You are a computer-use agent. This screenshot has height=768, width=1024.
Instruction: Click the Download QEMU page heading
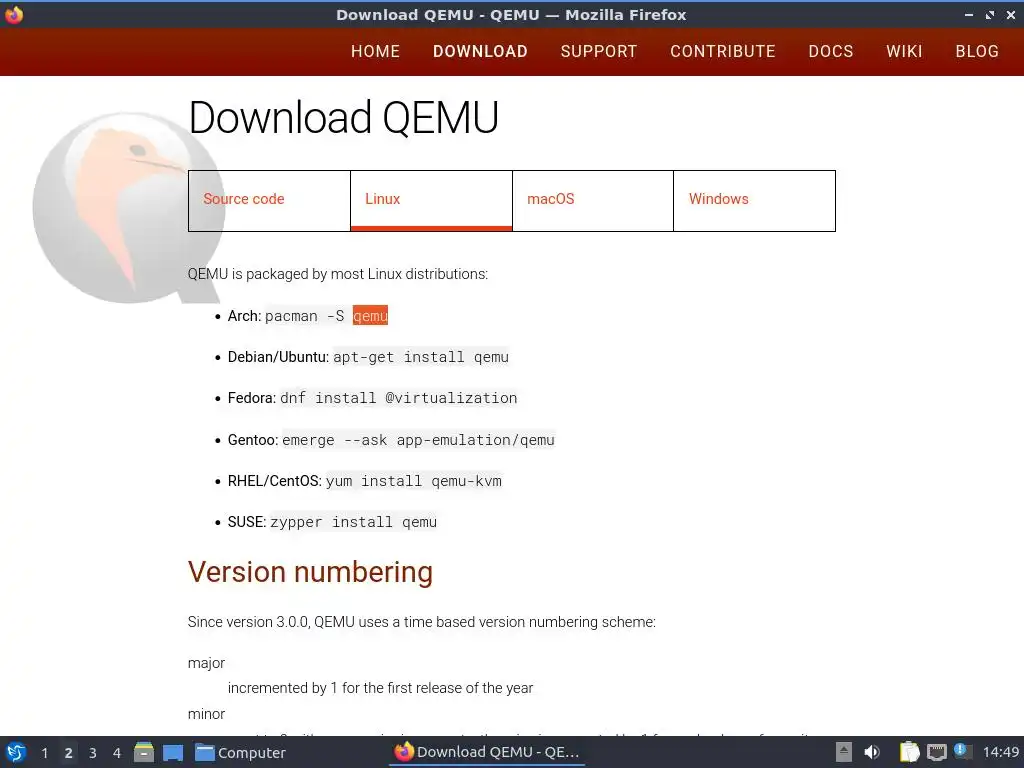click(344, 118)
